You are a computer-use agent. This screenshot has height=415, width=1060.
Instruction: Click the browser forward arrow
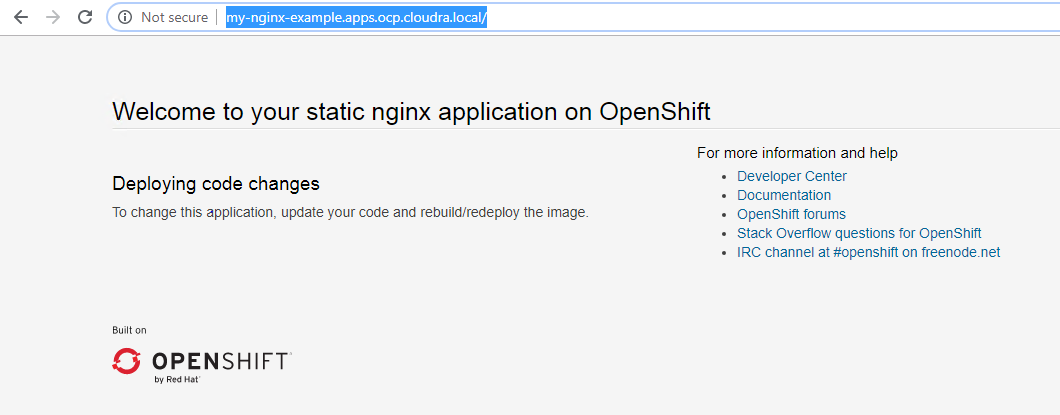53,18
